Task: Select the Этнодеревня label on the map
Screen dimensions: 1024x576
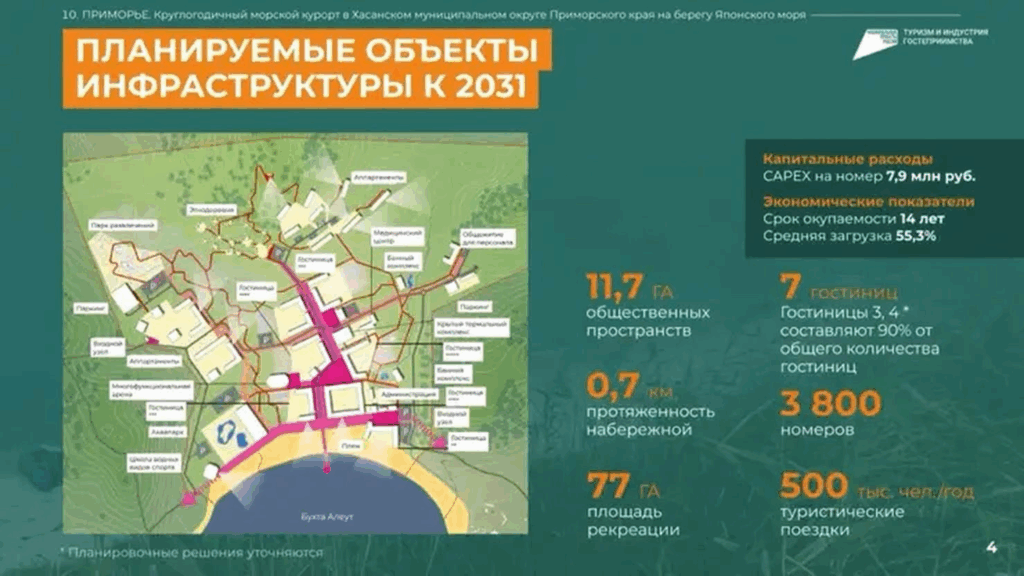Action: [x=212, y=209]
